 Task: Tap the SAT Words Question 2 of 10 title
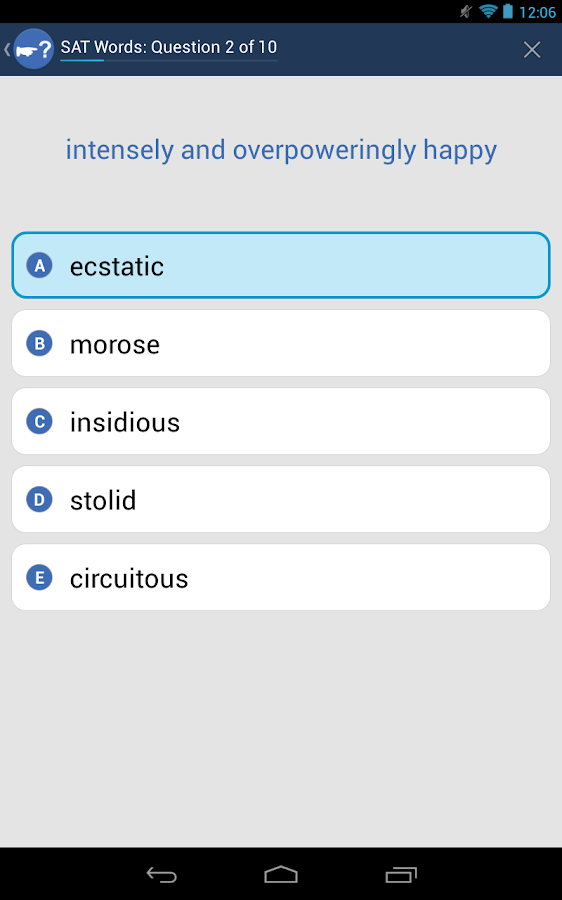[169, 47]
